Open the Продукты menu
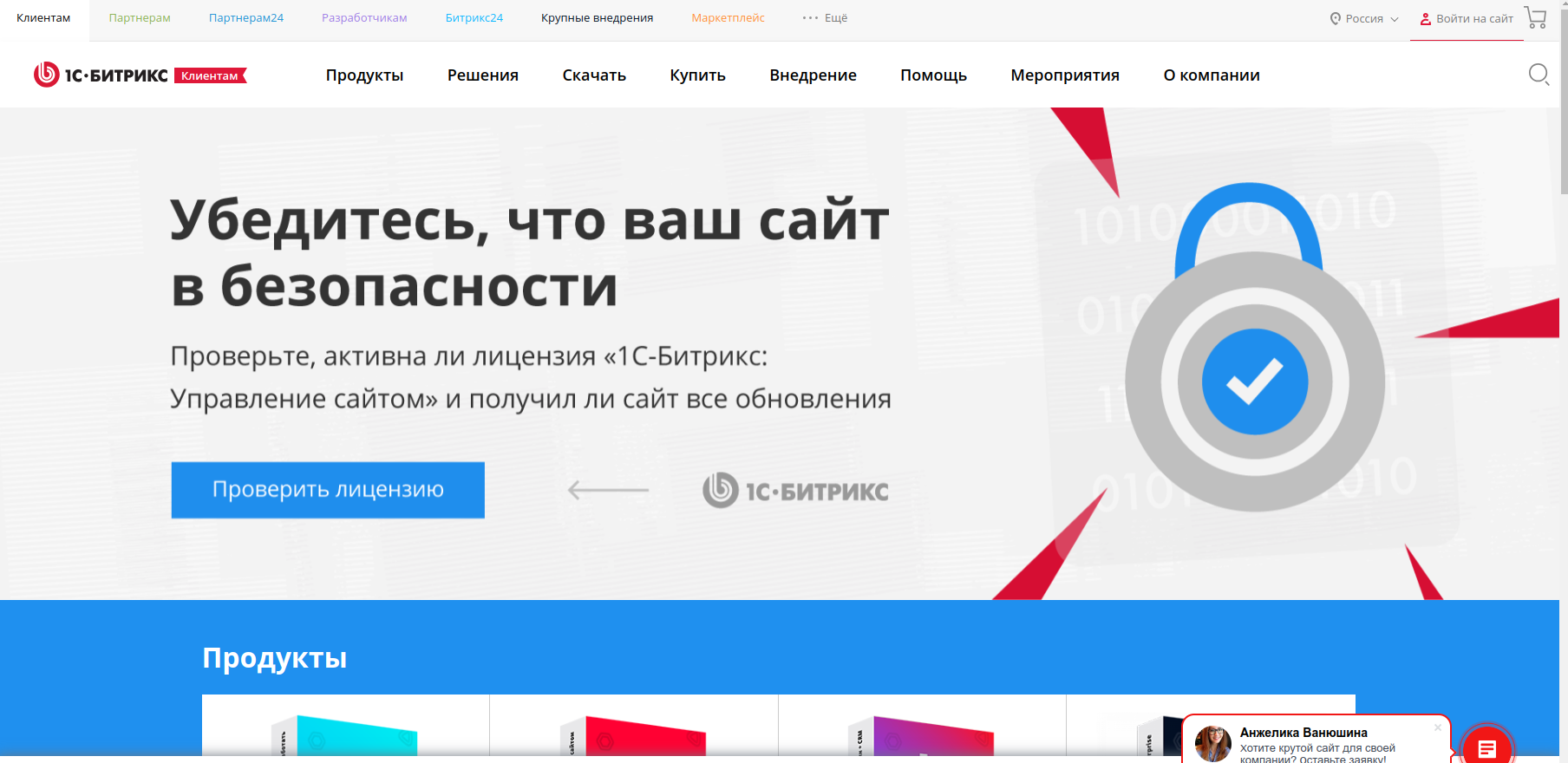Screen dimensions: 1568x763 [364, 75]
